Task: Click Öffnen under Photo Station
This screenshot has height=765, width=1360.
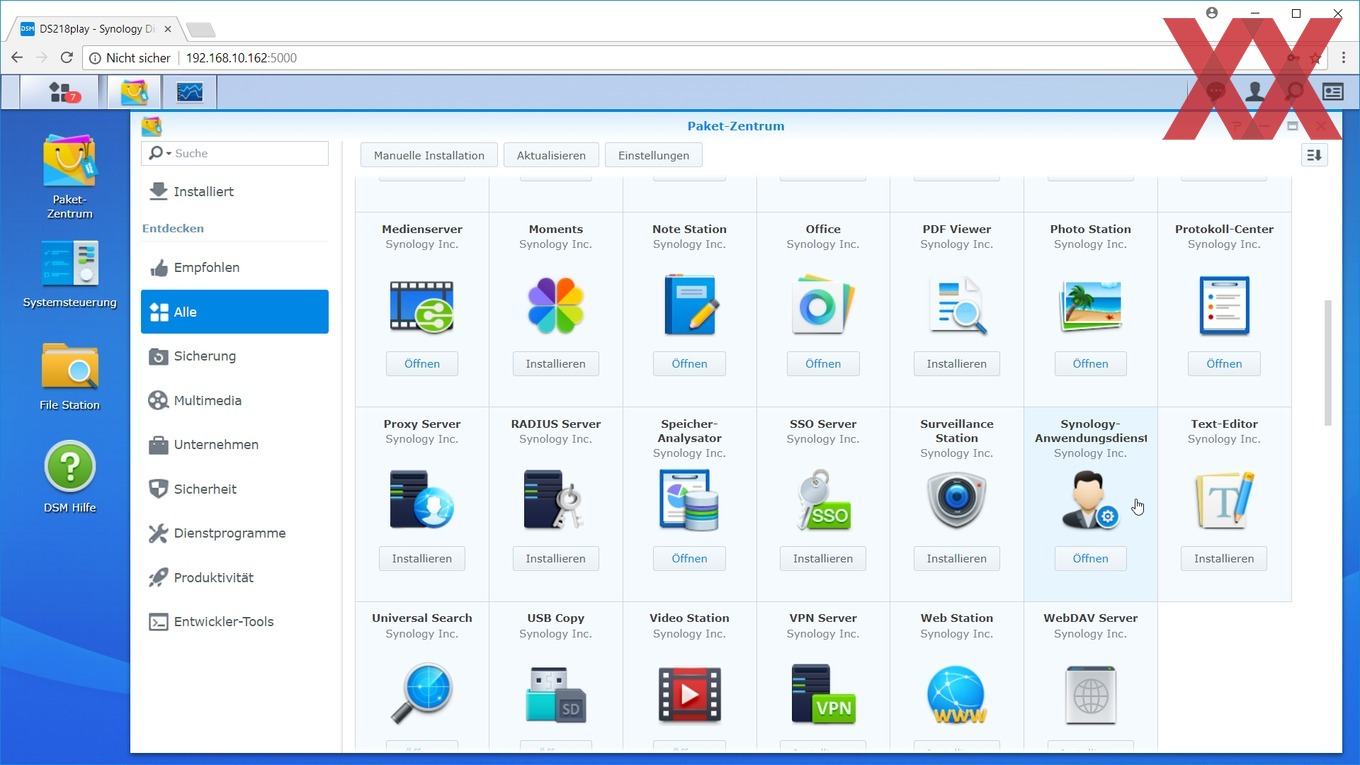Action: point(1090,364)
